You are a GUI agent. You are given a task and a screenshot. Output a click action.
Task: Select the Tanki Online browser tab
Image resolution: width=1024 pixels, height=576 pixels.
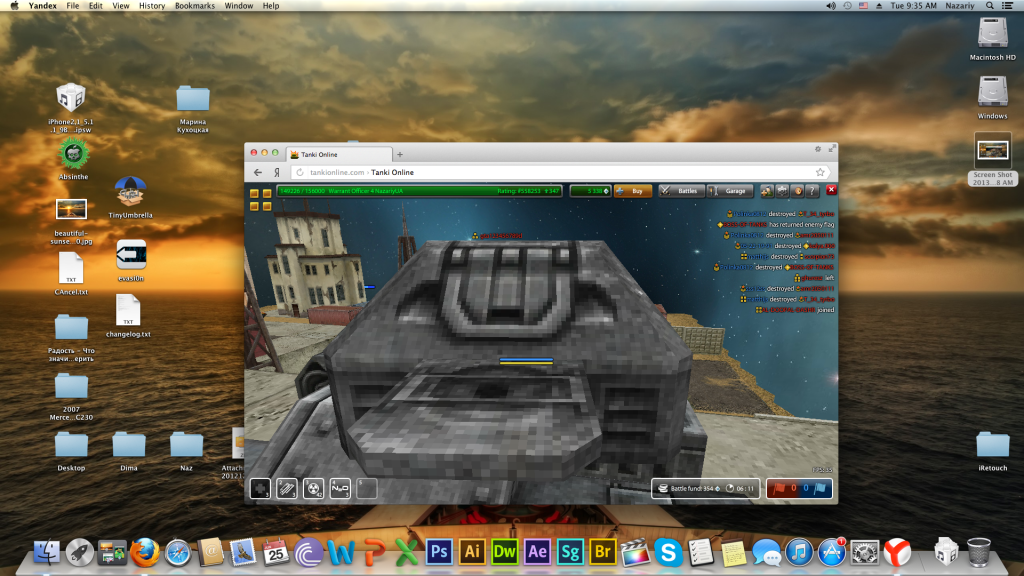pos(335,155)
